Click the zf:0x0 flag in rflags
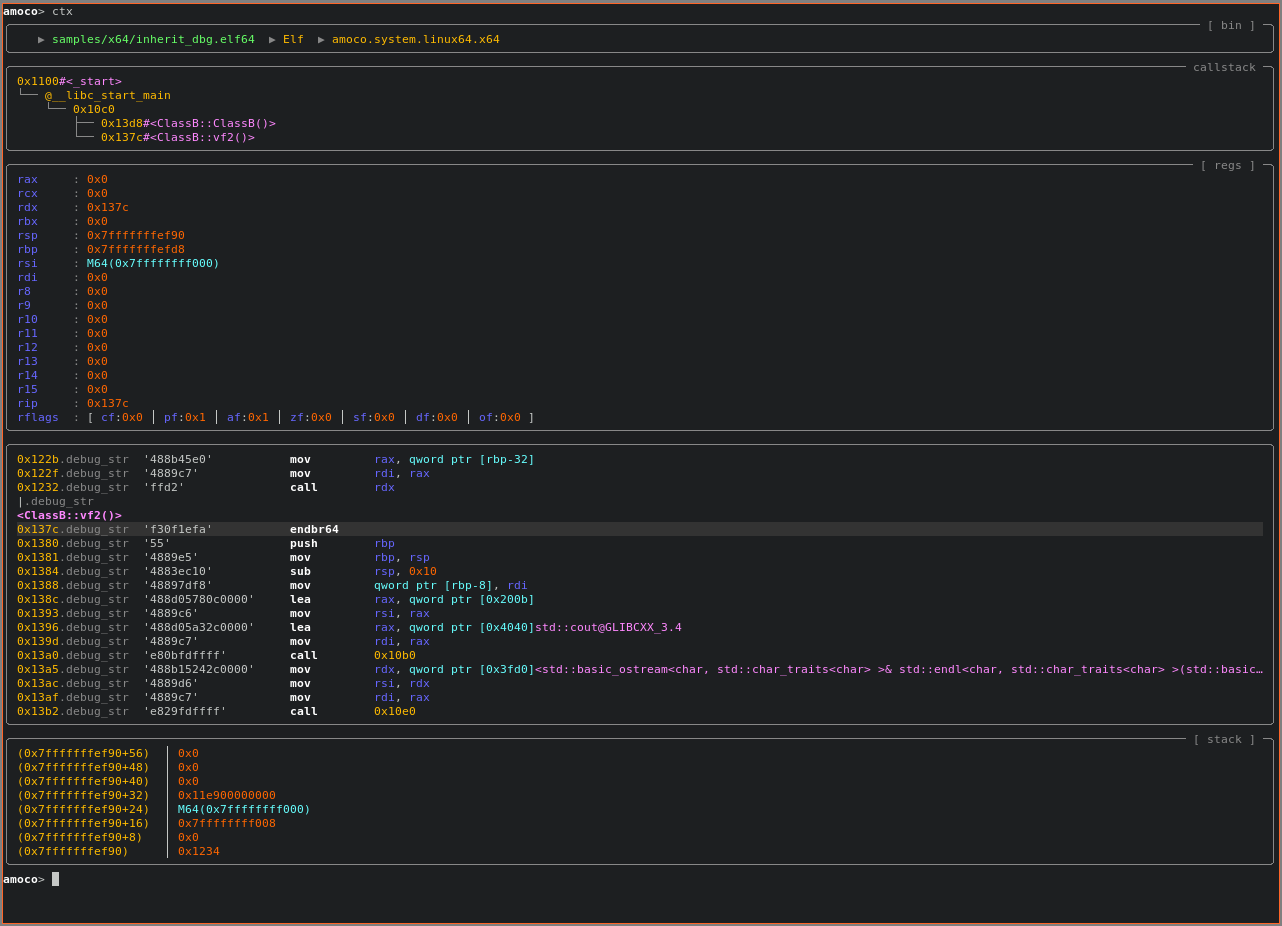The height and width of the screenshot is (926, 1282). click(x=311, y=418)
